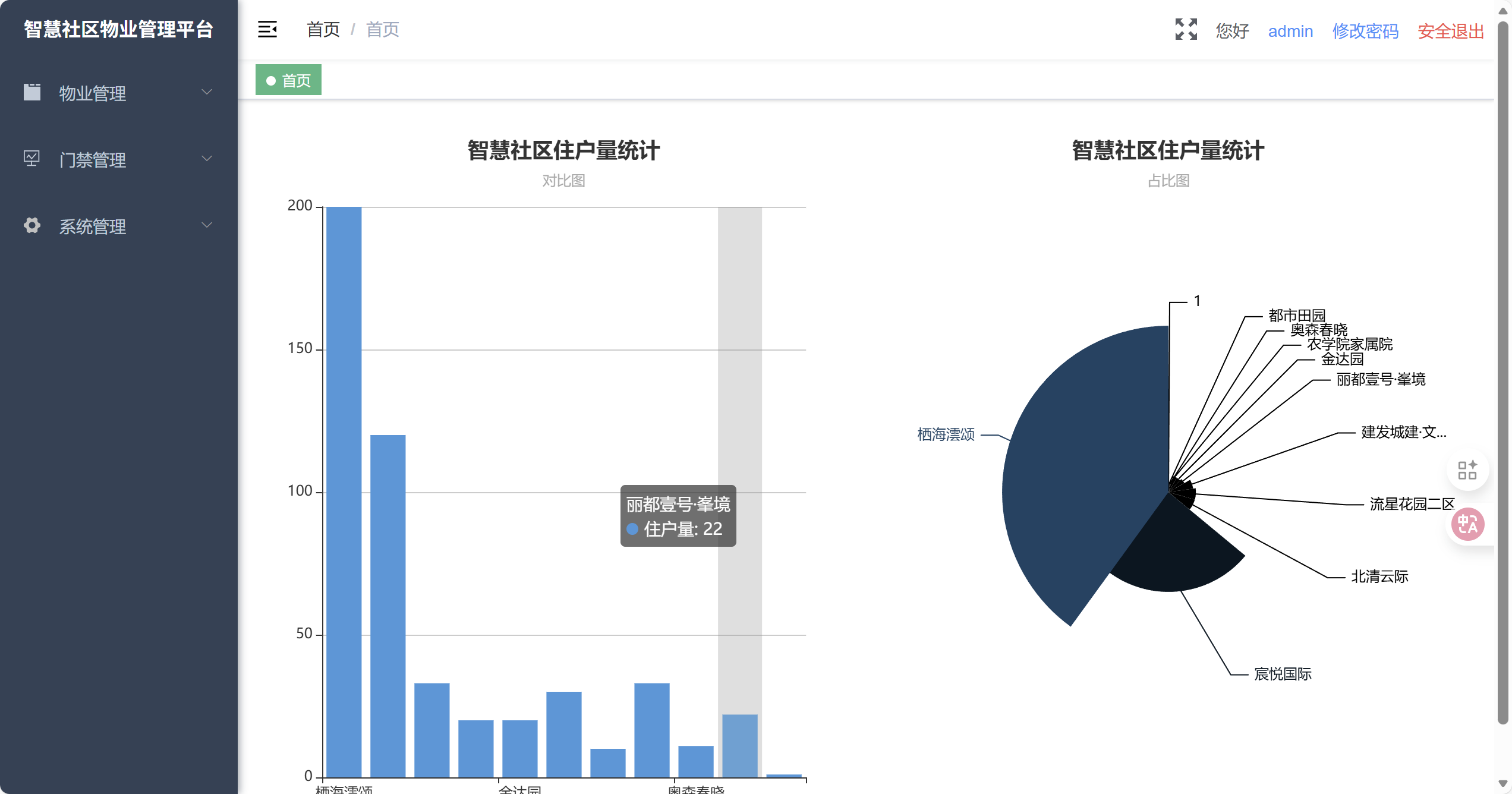The width and height of the screenshot is (1512, 794).
Task: Expand the 门禁管理 menu chevron
Action: (x=207, y=159)
